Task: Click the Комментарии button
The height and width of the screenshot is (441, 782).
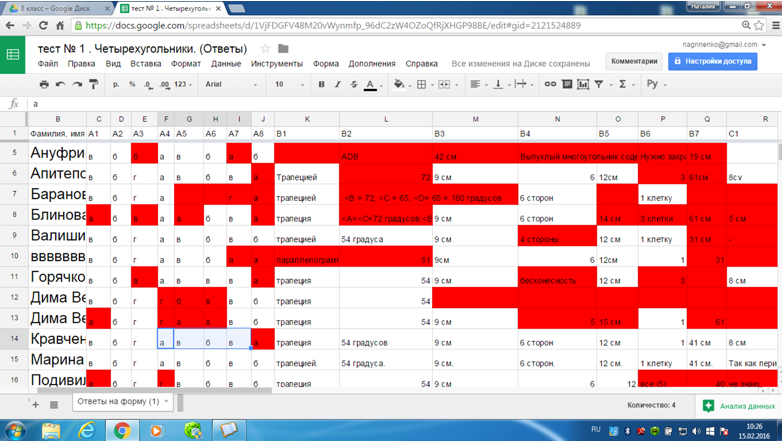Action: pos(635,61)
